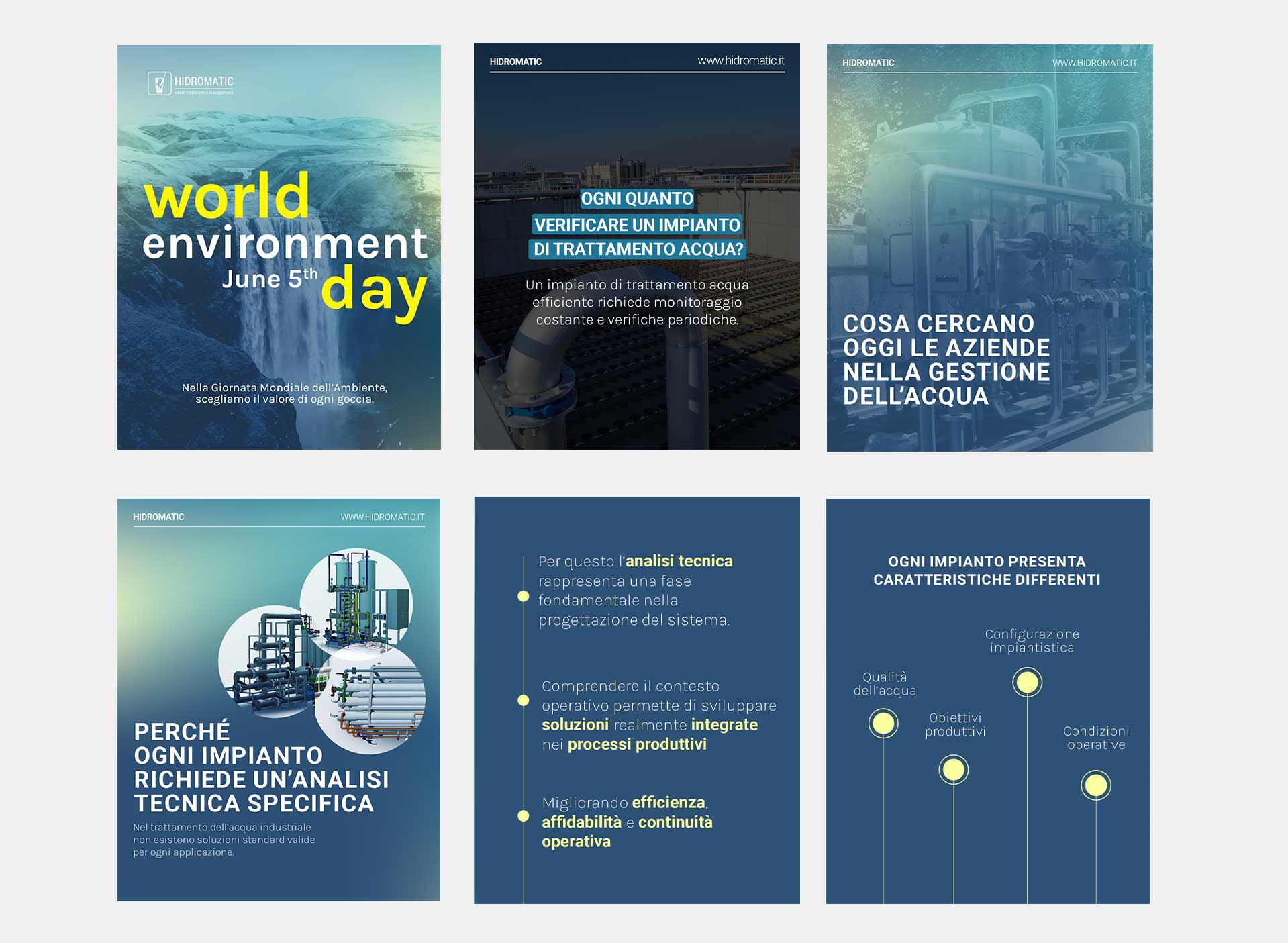Click the 'OGNI QUANTO' highlighted label
This screenshot has height=943, width=1288.
coord(637,199)
